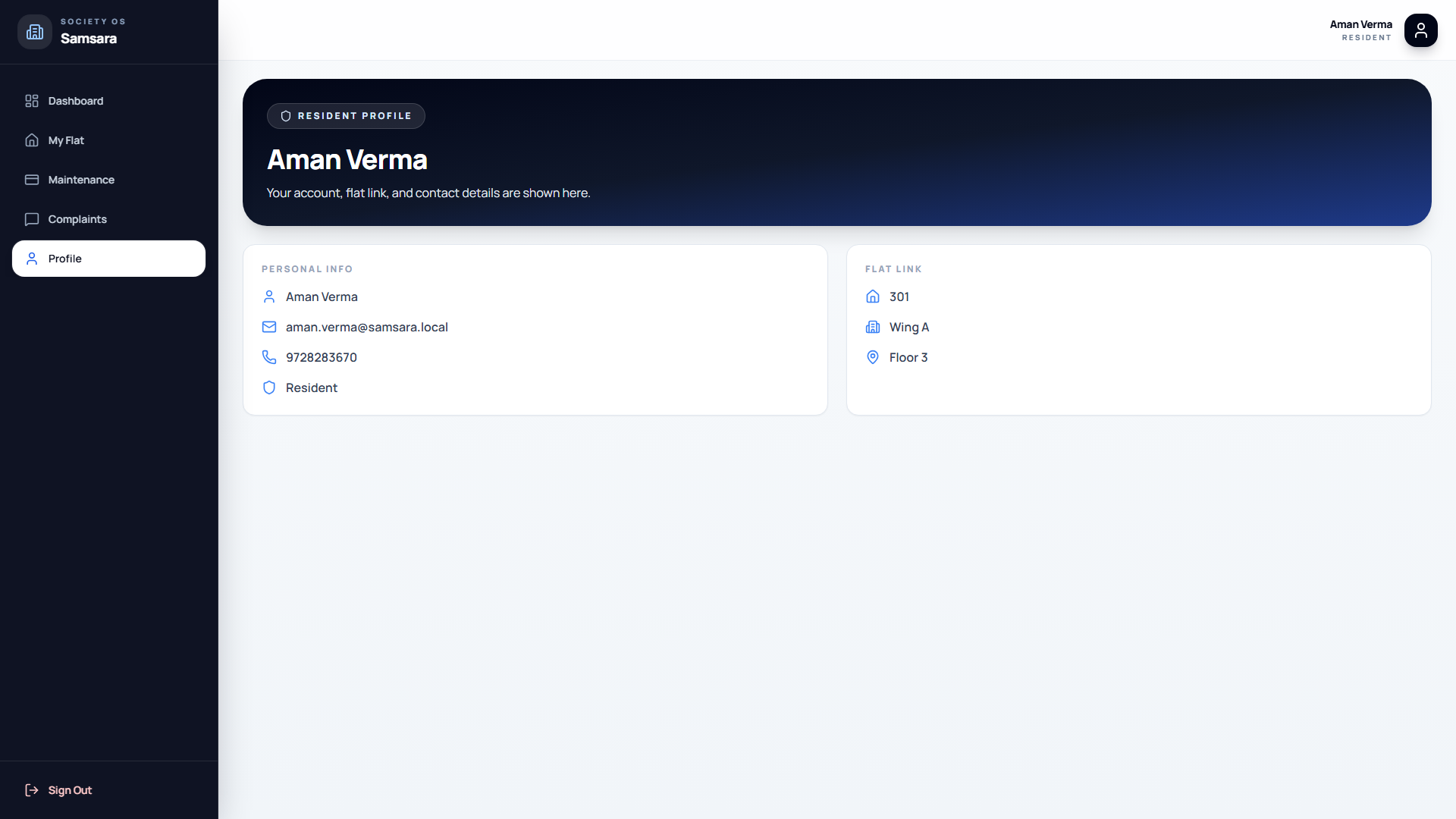Click the shield icon next to Resident role
The image size is (1456, 819).
[269, 388]
